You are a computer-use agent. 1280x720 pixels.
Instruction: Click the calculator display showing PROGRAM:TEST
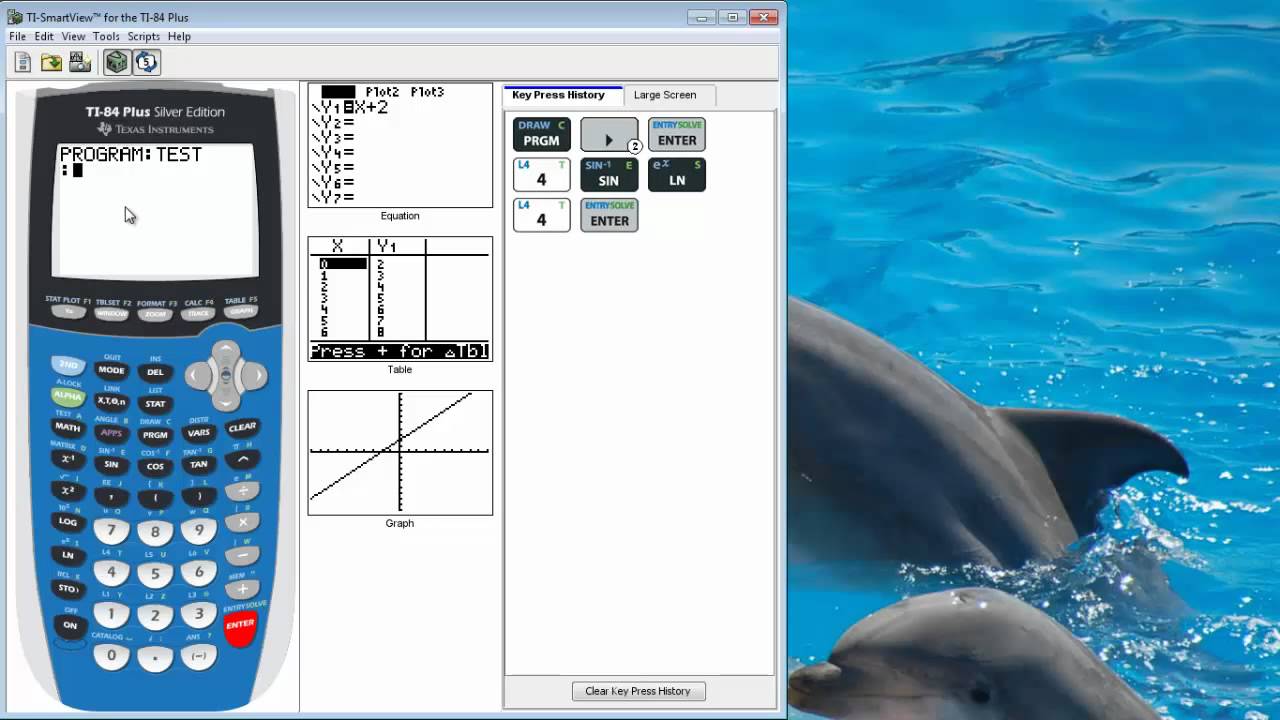coord(155,210)
